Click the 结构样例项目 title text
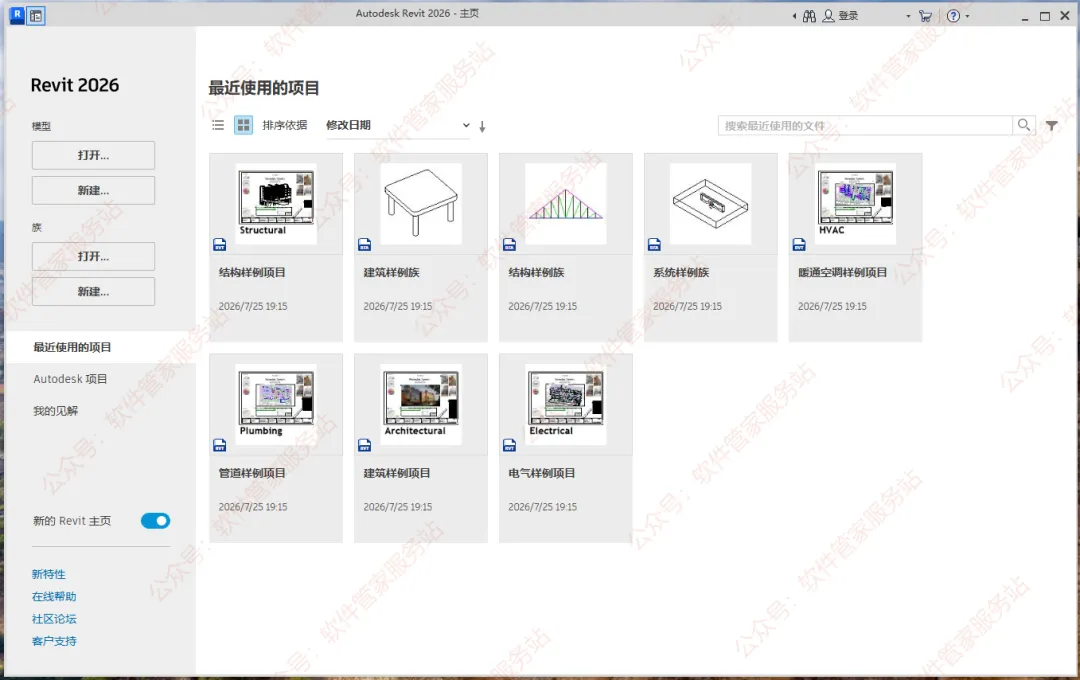 pos(252,273)
